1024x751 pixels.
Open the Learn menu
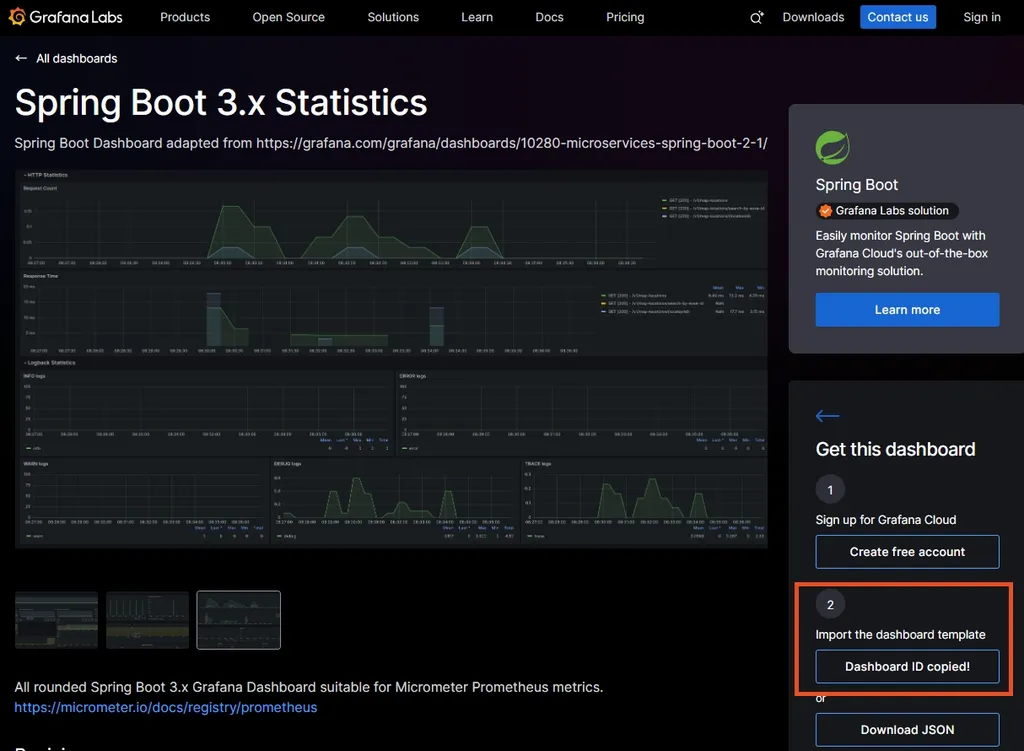[x=477, y=17]
